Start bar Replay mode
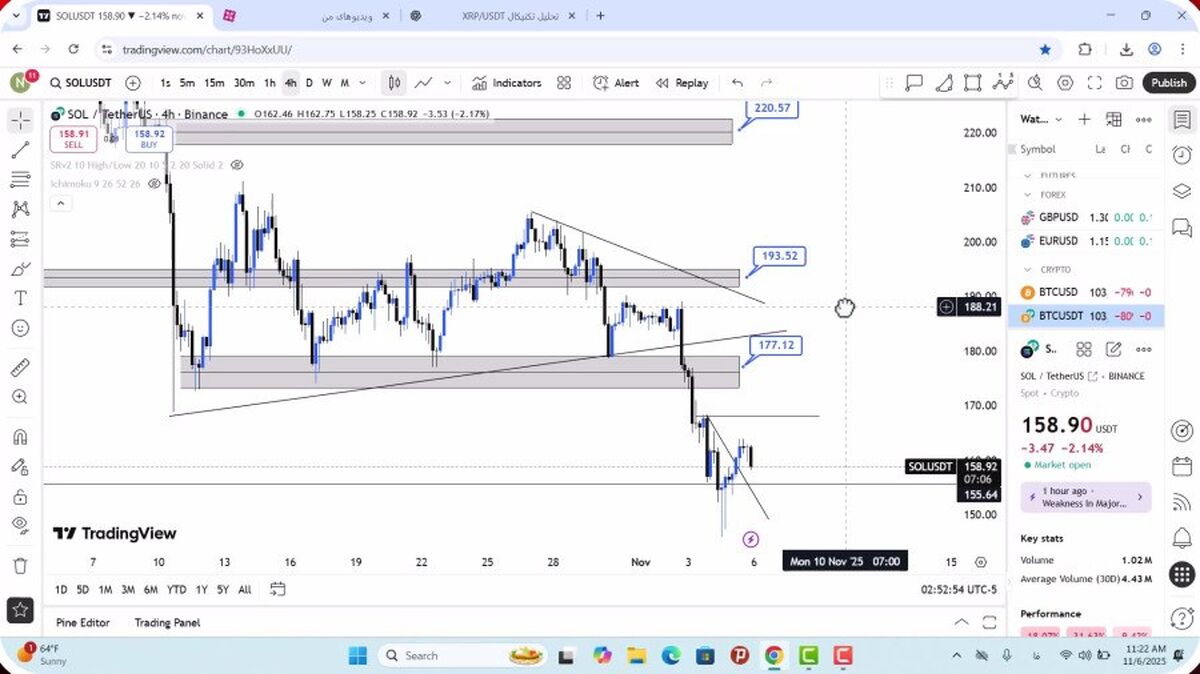1200x674 pixels. coord(682,83)
